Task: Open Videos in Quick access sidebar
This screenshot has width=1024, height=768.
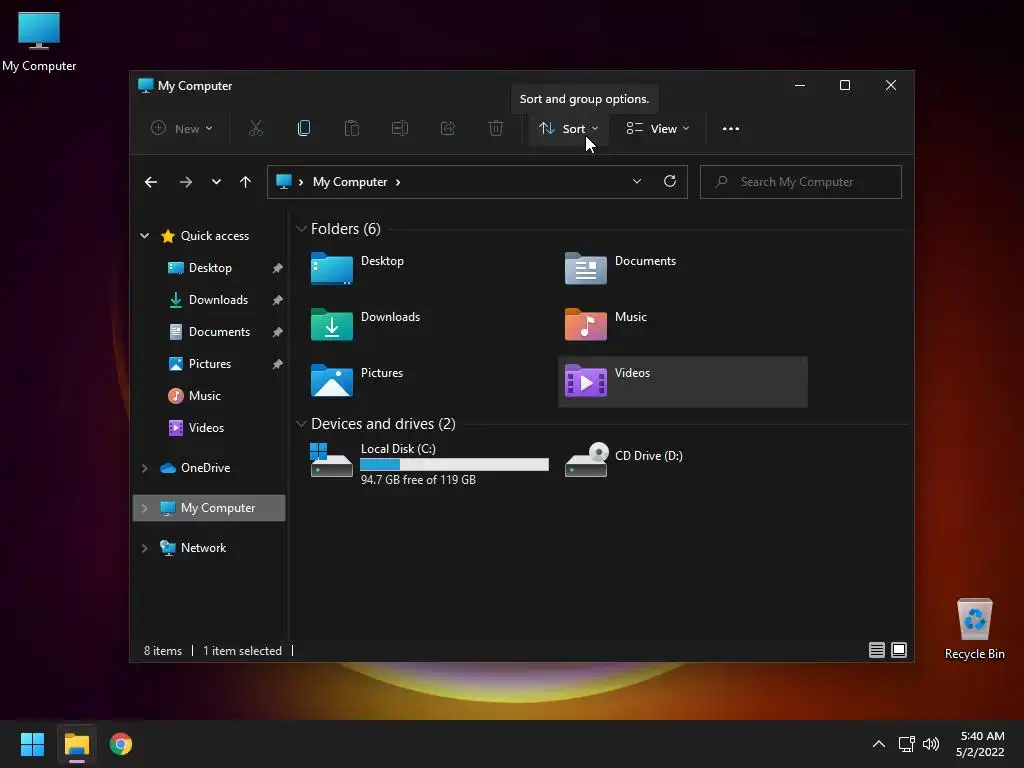Action: click(206, 428)
